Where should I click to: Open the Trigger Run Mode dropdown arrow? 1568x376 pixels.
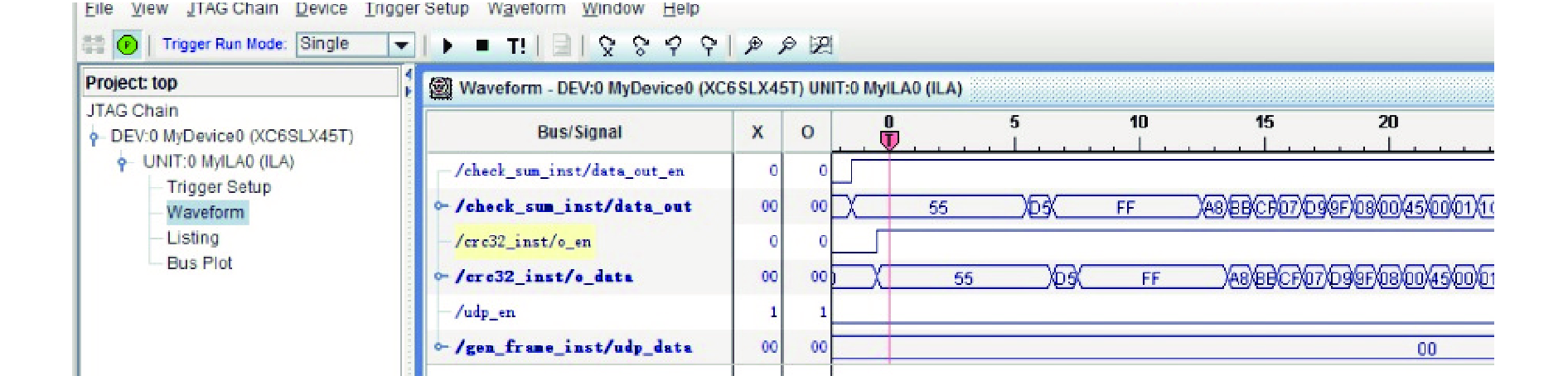[401, 45]
